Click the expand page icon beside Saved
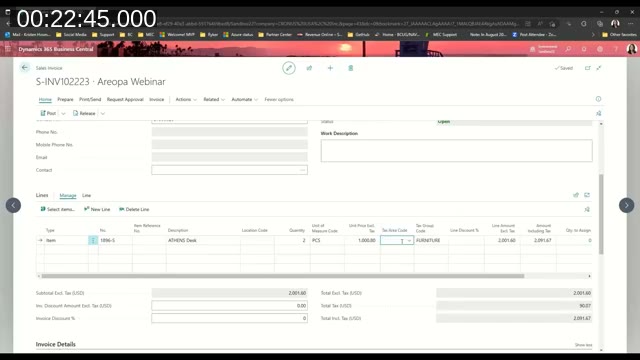Screen dimensions: 640x360 coord(599,68)
